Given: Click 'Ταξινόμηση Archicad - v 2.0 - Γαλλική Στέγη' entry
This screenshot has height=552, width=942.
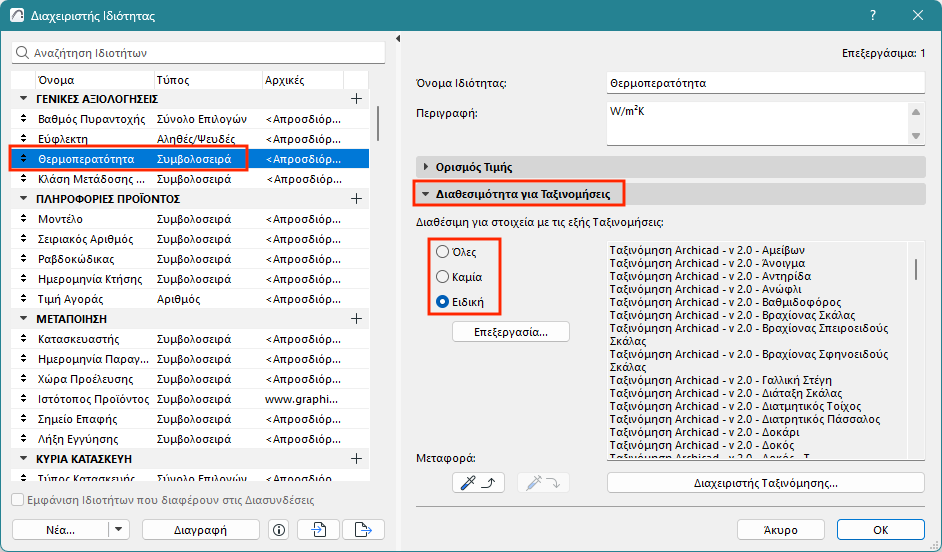Looking at the screenshot, I should 720,380.
